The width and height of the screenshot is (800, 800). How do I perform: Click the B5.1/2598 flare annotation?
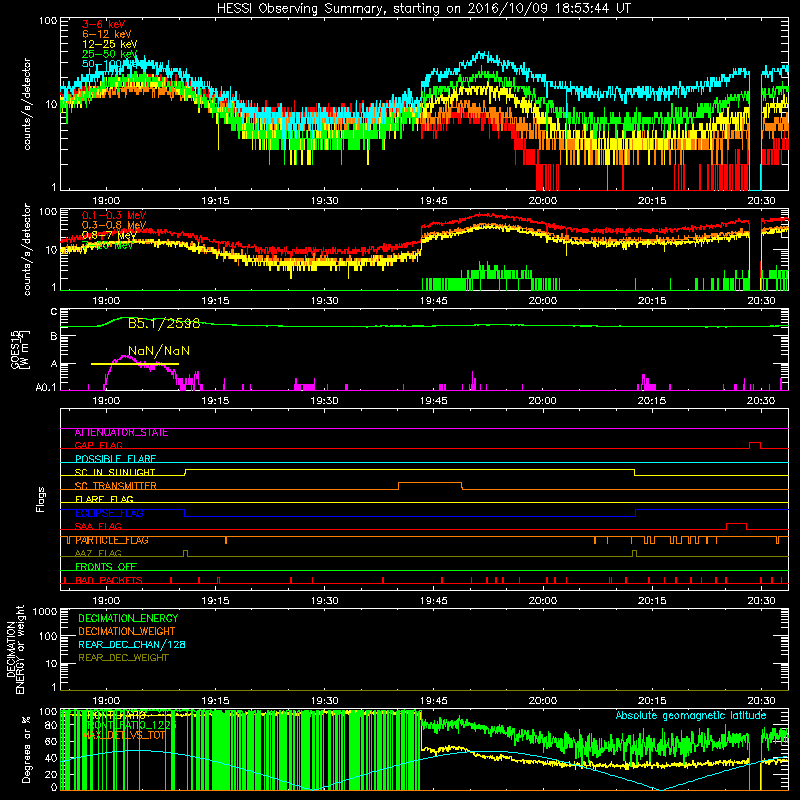click(164, 323)
